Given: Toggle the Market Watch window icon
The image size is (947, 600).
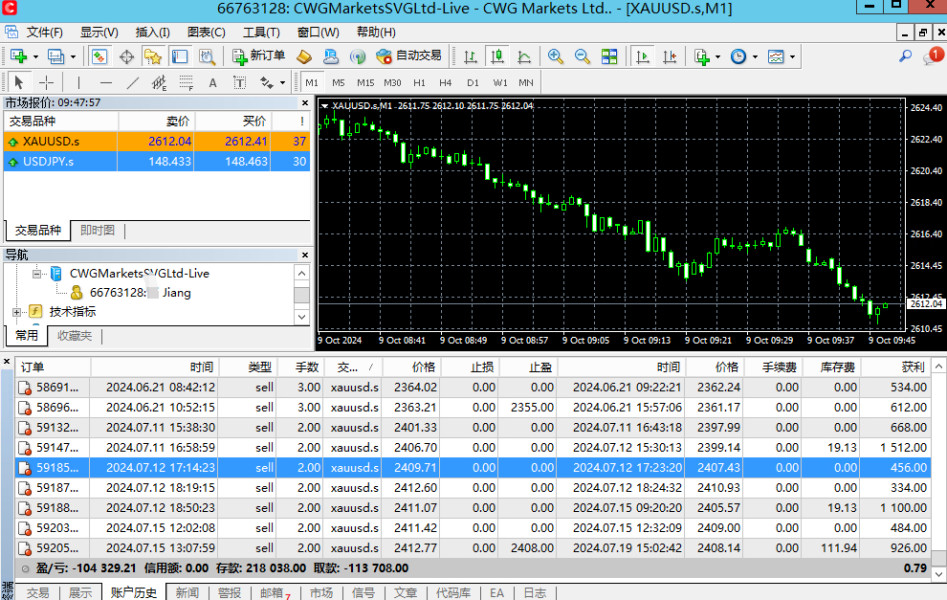Looking at the screenshot, I should click(x=99, y=56).
